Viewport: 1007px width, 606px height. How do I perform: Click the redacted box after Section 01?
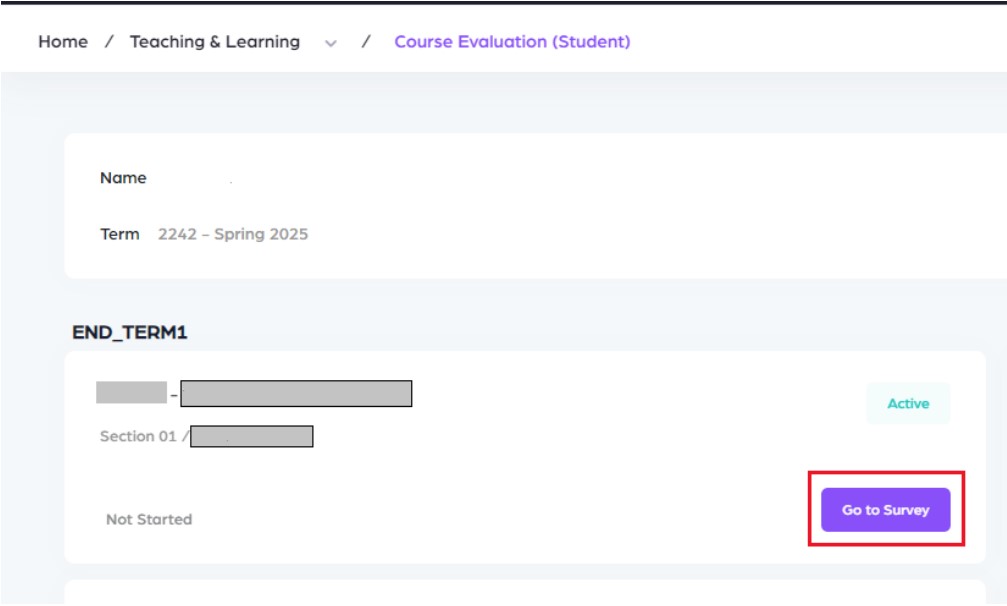pyautogui.click(x=252, y=436)
